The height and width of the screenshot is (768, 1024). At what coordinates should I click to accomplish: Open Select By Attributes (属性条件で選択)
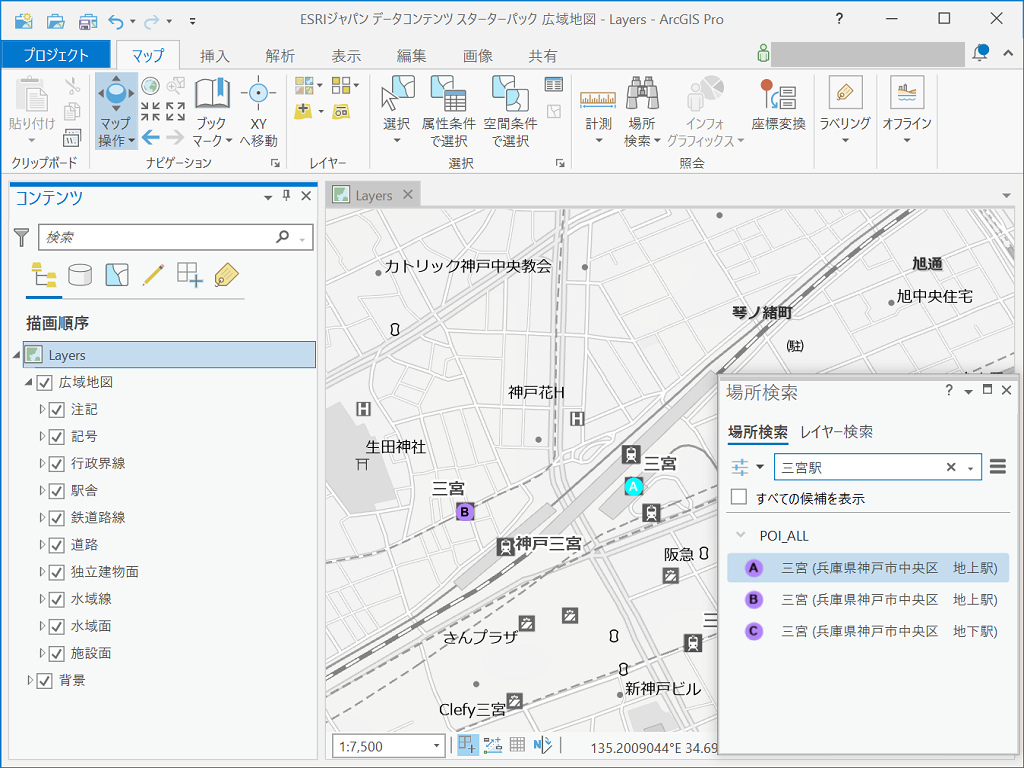click(449, 111)
